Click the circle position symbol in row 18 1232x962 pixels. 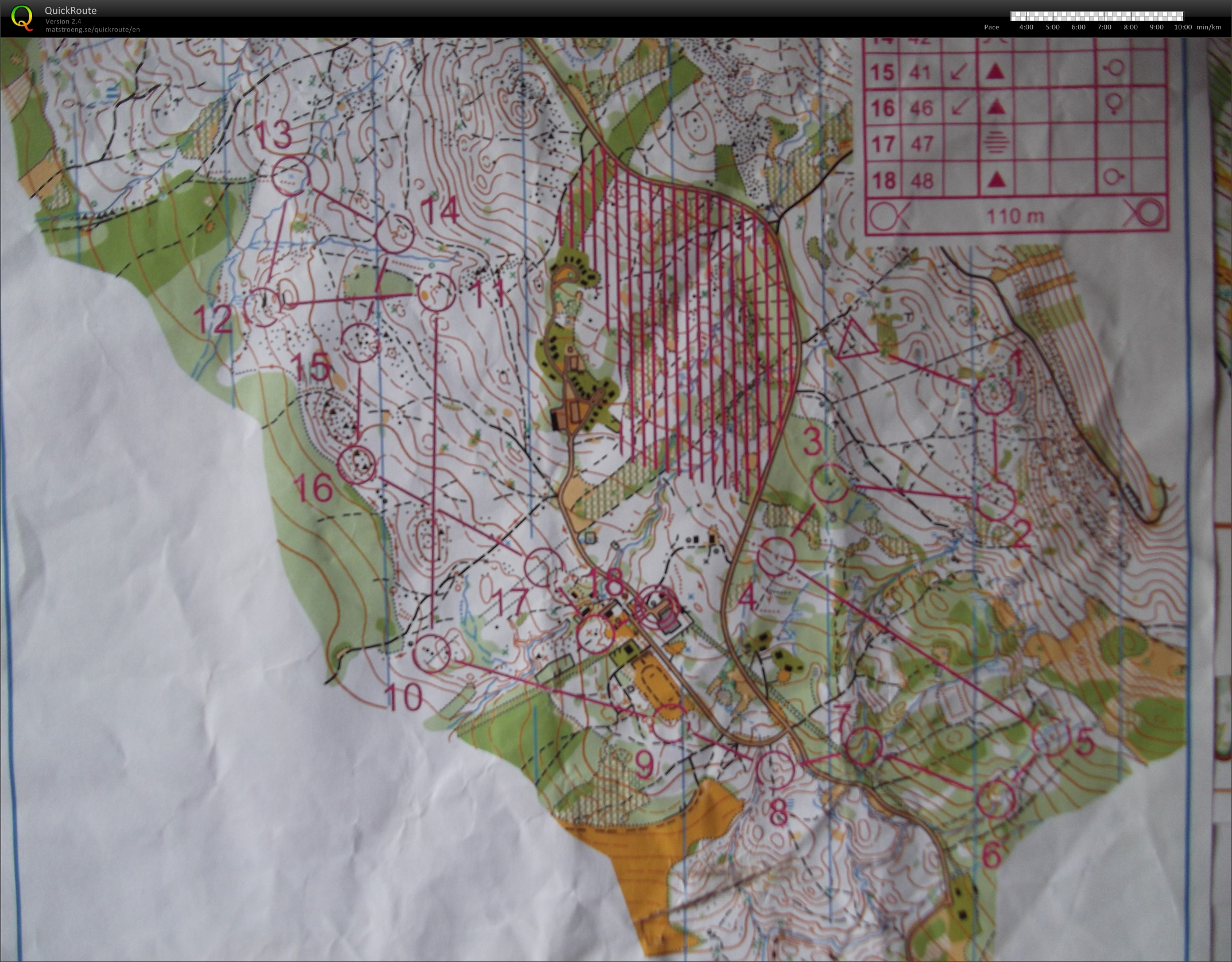pyautogui.click(x=1115, y=176)
